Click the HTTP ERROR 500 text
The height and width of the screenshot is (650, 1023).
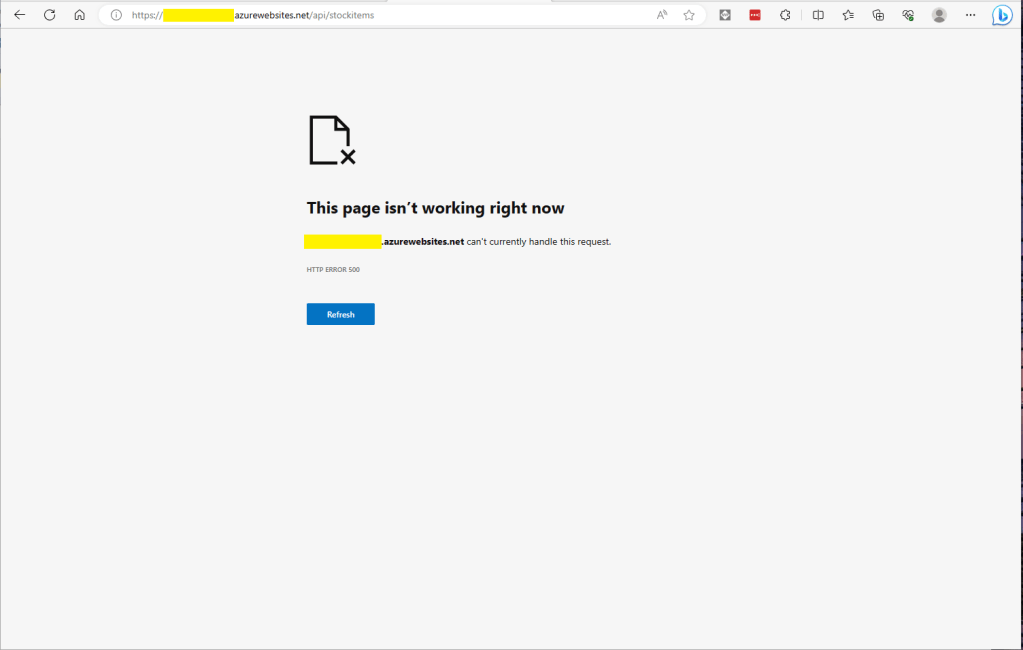[x=333, y=270]
